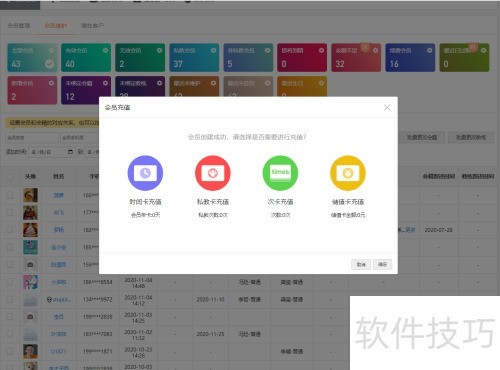Open the member name link in 177*** row
The width and height of the screenshot is (500, 370).
click(59, 212)
